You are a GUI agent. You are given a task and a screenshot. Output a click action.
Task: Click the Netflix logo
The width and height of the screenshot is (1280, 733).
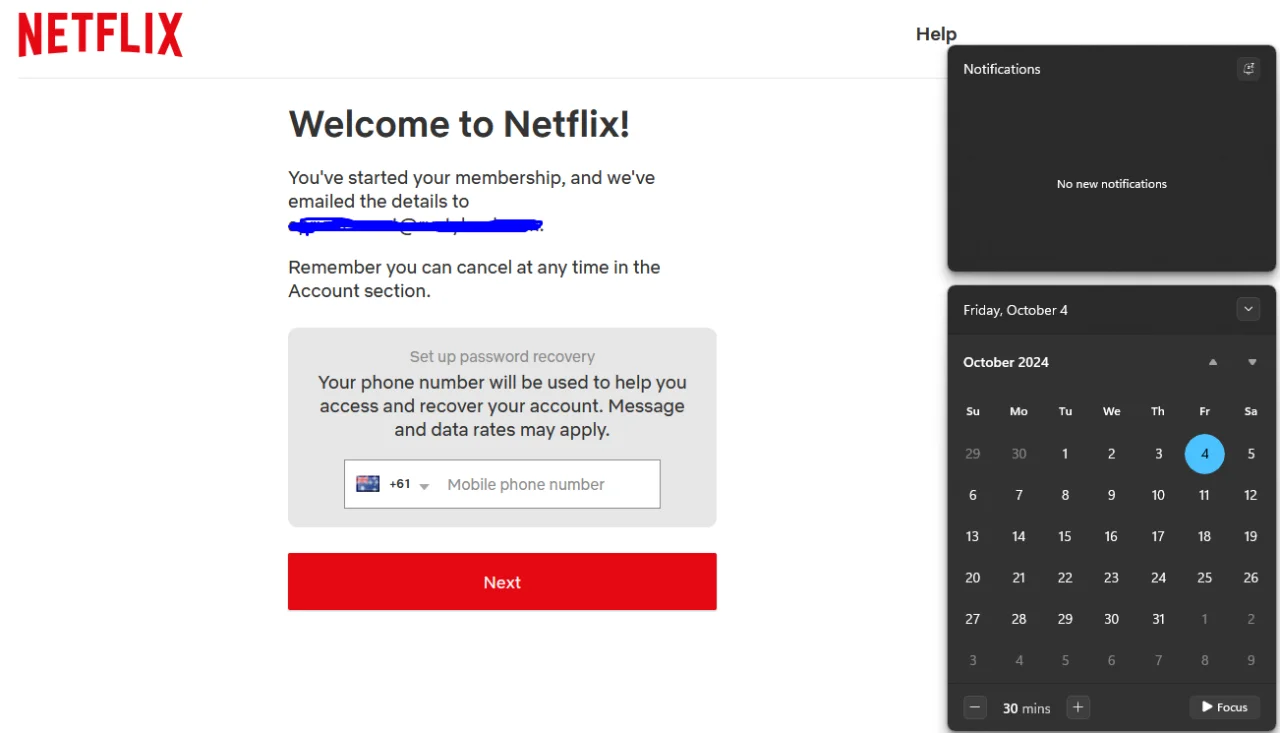pyautogui.click(x=100, y=35)
